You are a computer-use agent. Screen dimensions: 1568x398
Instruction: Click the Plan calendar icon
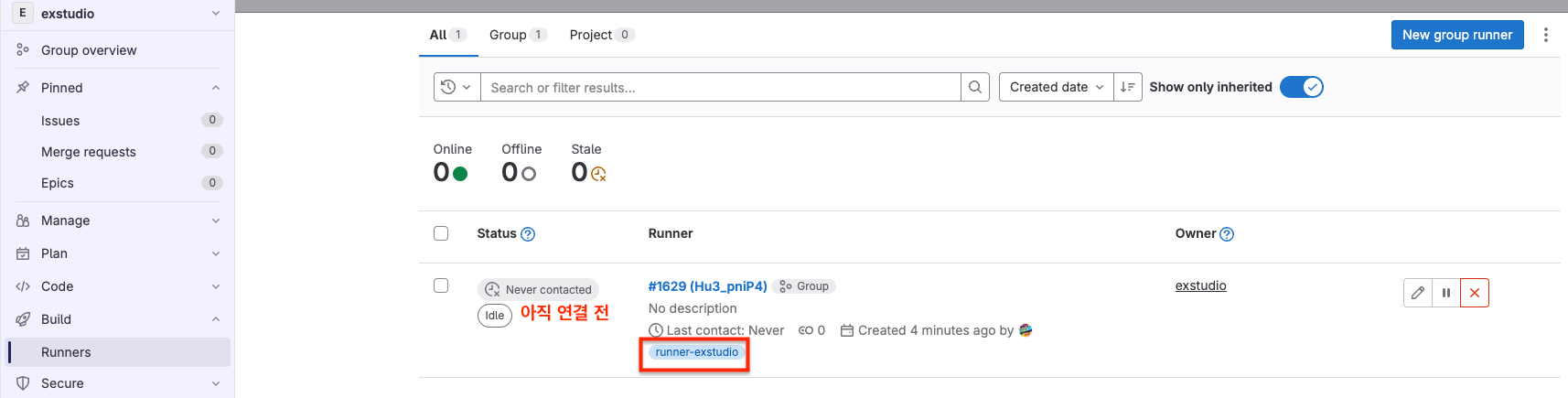(x=23, y=253)
